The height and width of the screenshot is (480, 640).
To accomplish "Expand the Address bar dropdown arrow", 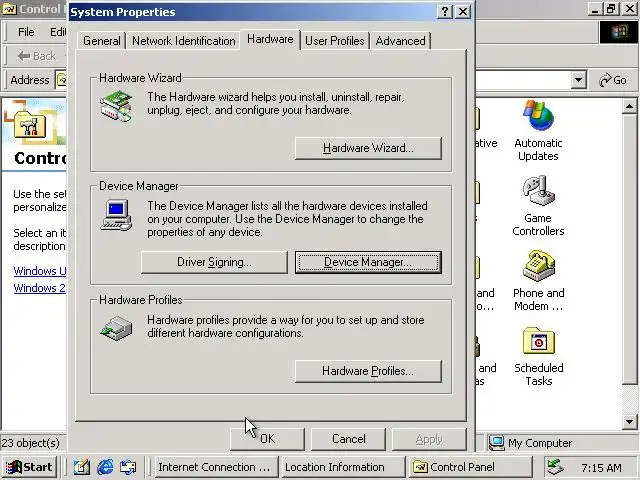I will [x=578, y=80].
